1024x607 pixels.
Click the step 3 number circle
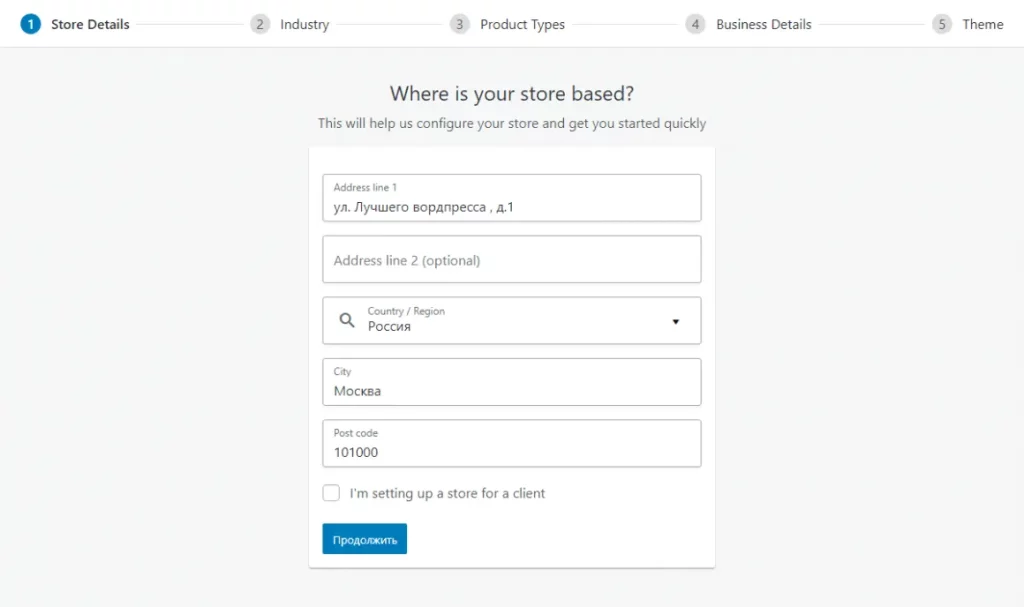459,24
